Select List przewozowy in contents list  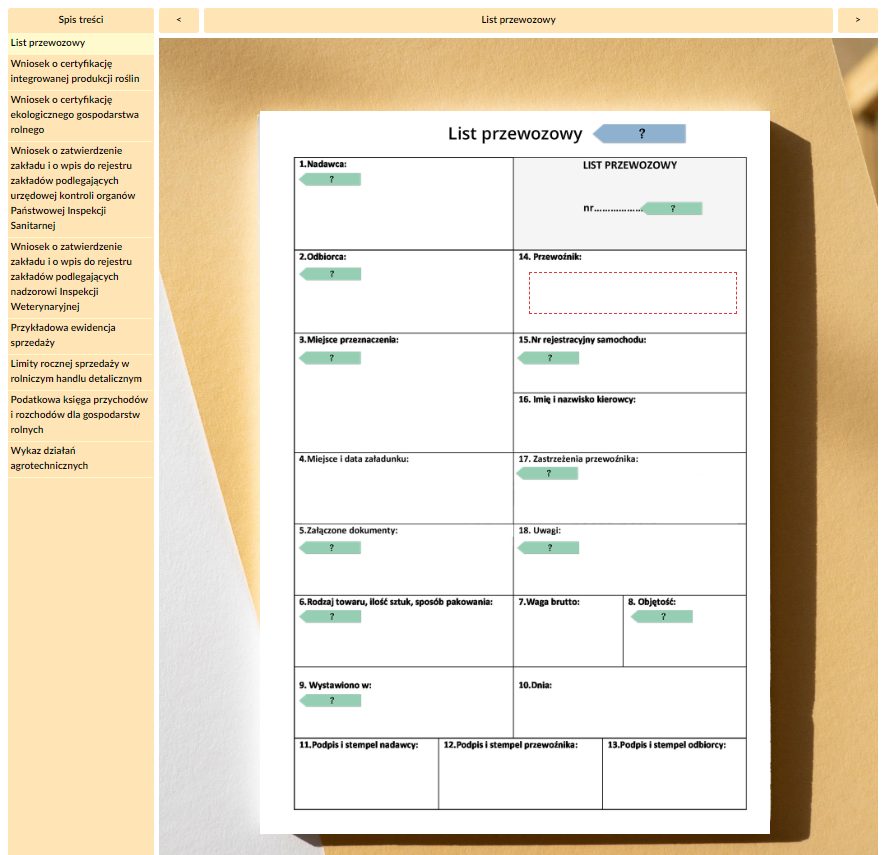pos(81,43)
